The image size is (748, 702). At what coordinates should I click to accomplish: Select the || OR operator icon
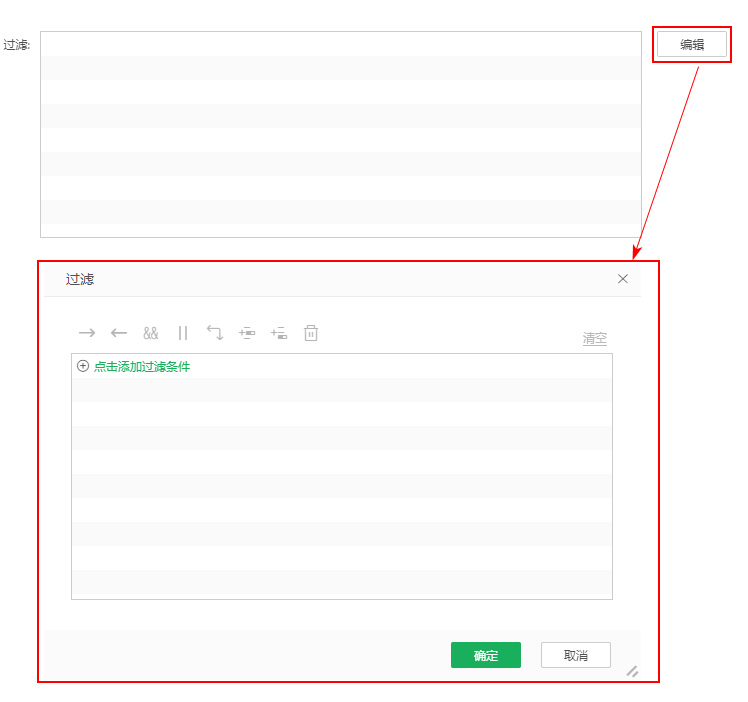tap(183, 333)
